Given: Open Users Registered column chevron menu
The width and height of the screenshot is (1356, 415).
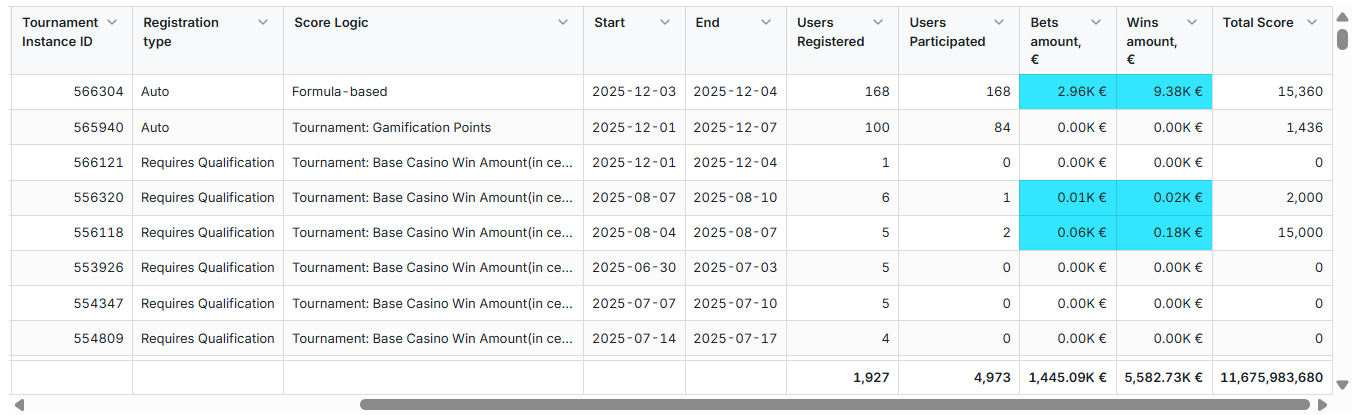Looking at the screenshot, I should pos(878,22).
